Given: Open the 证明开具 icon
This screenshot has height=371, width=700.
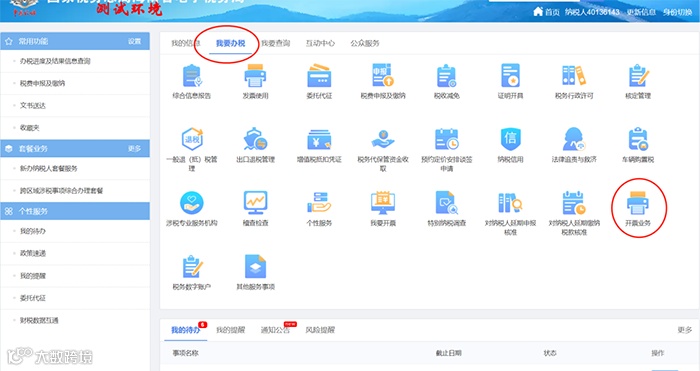Looking at the screenshot, I should [x=510, y=75].
